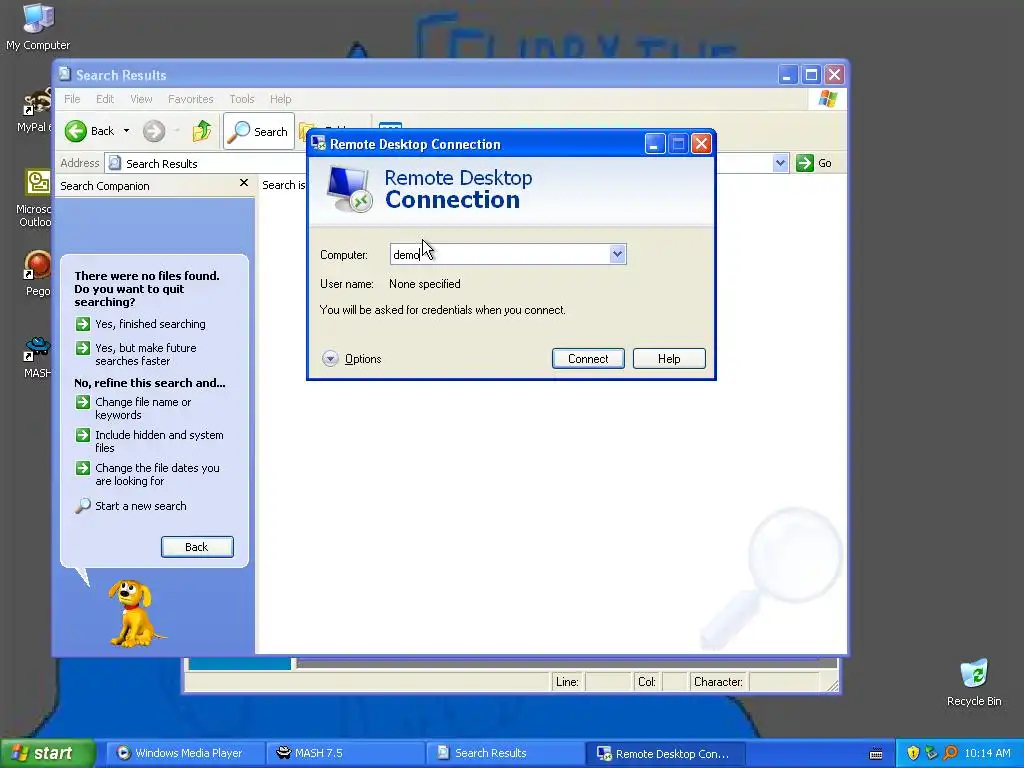Open MASH desktop shortcut icon
The image size is (1024, 768).
coord(37,357)
